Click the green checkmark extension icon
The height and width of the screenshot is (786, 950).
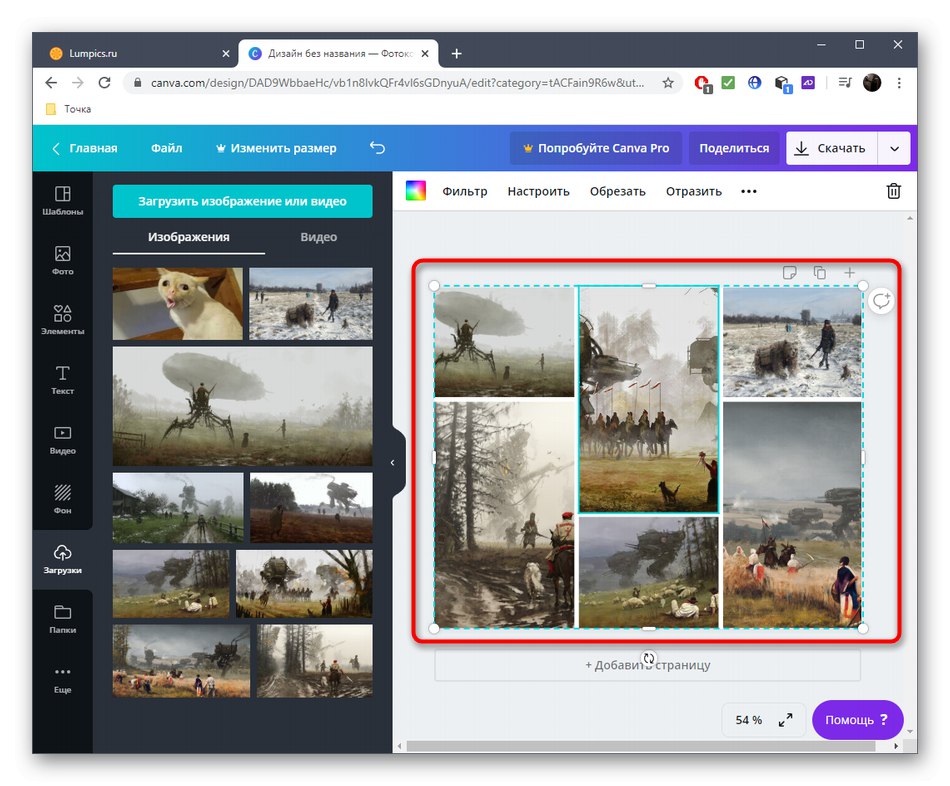[728, 82]
